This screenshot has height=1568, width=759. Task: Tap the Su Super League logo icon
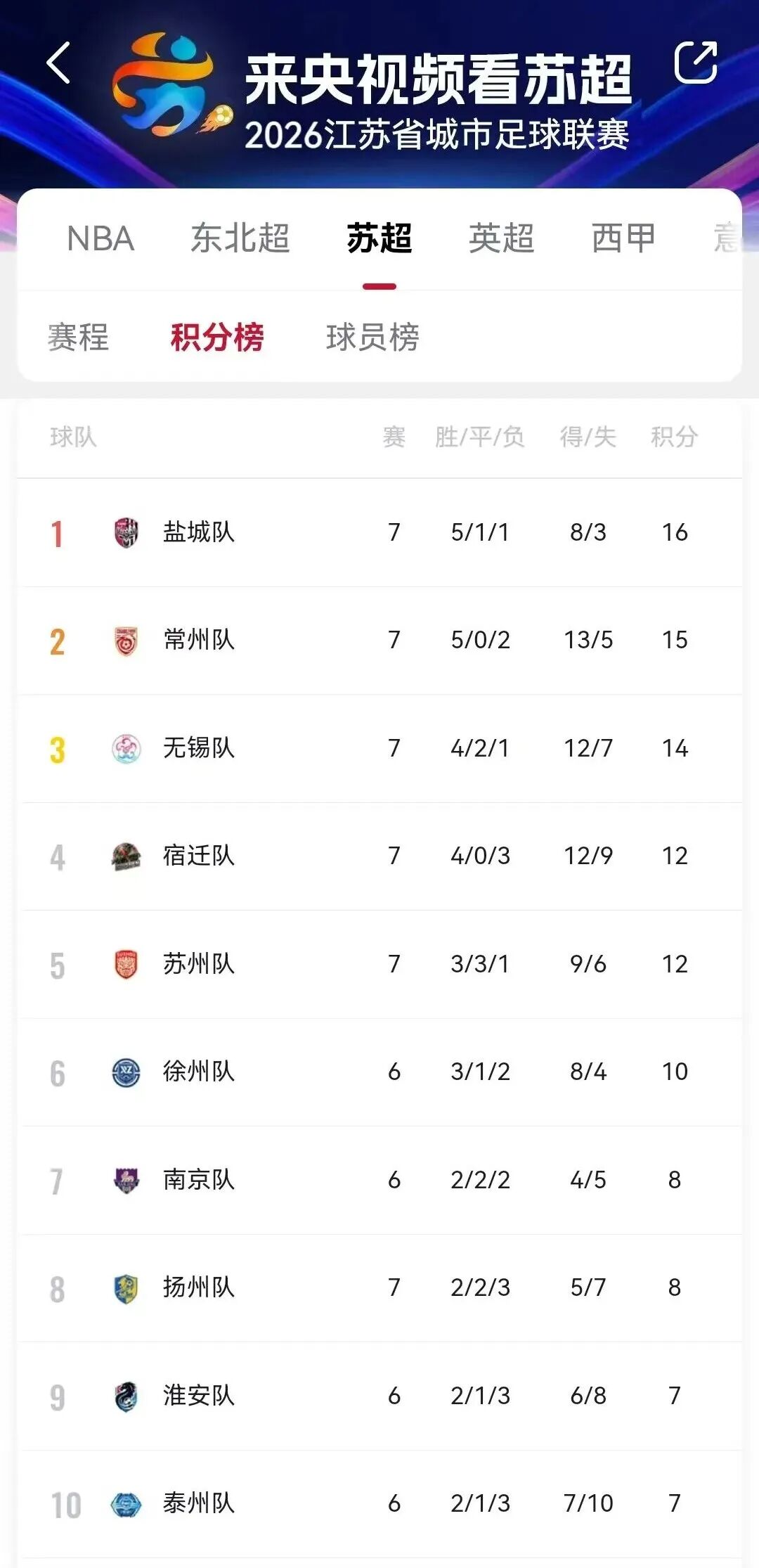point(172,84)
